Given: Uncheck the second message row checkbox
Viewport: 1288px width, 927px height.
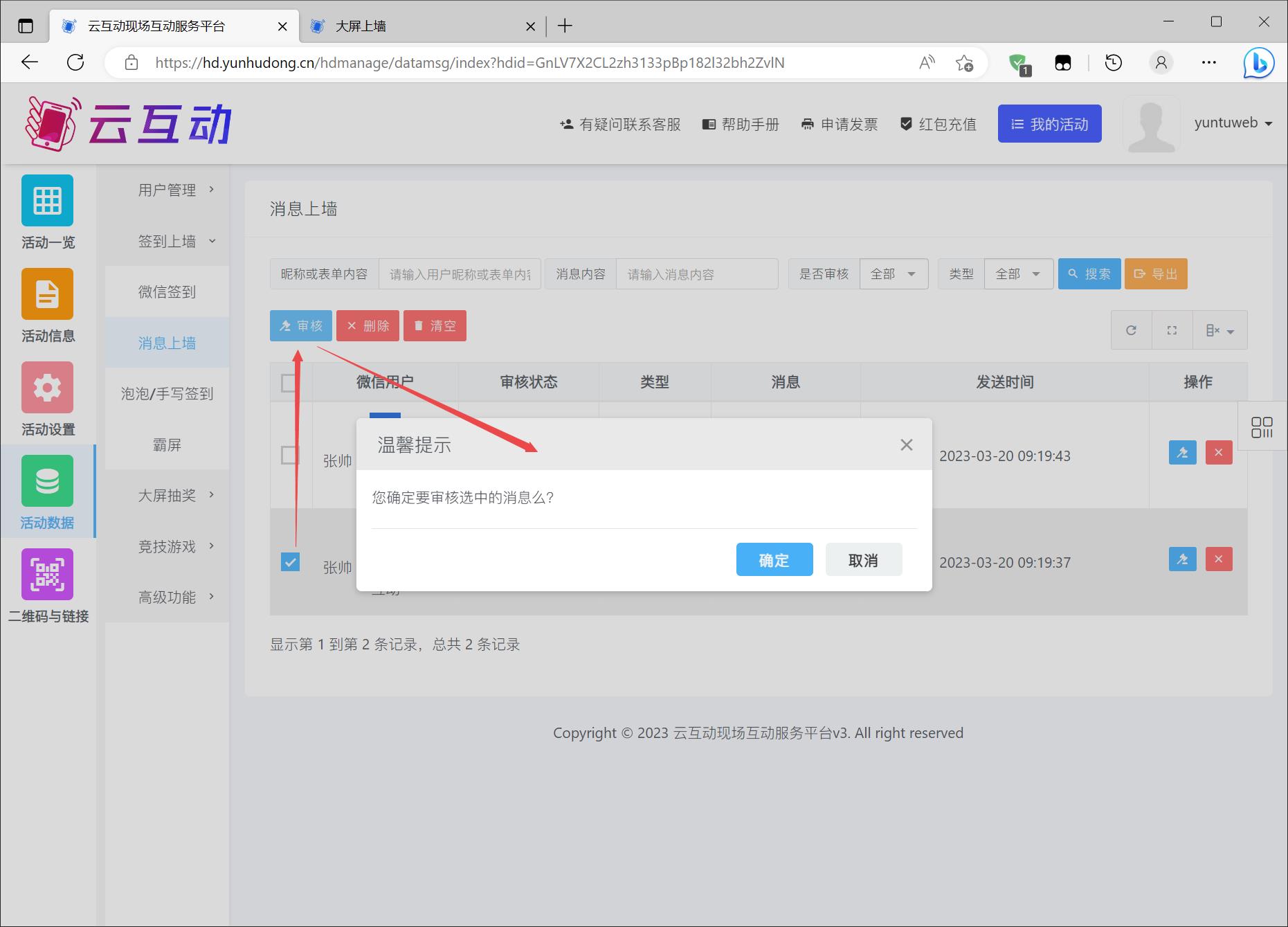Looking at the screenshot, I should tap(290, 562).
